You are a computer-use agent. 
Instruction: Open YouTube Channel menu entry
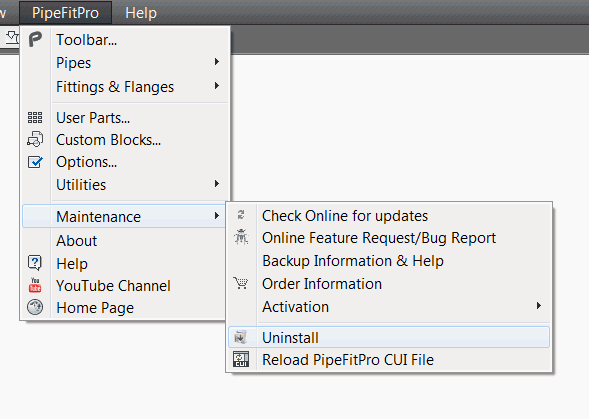coord(124,286)
